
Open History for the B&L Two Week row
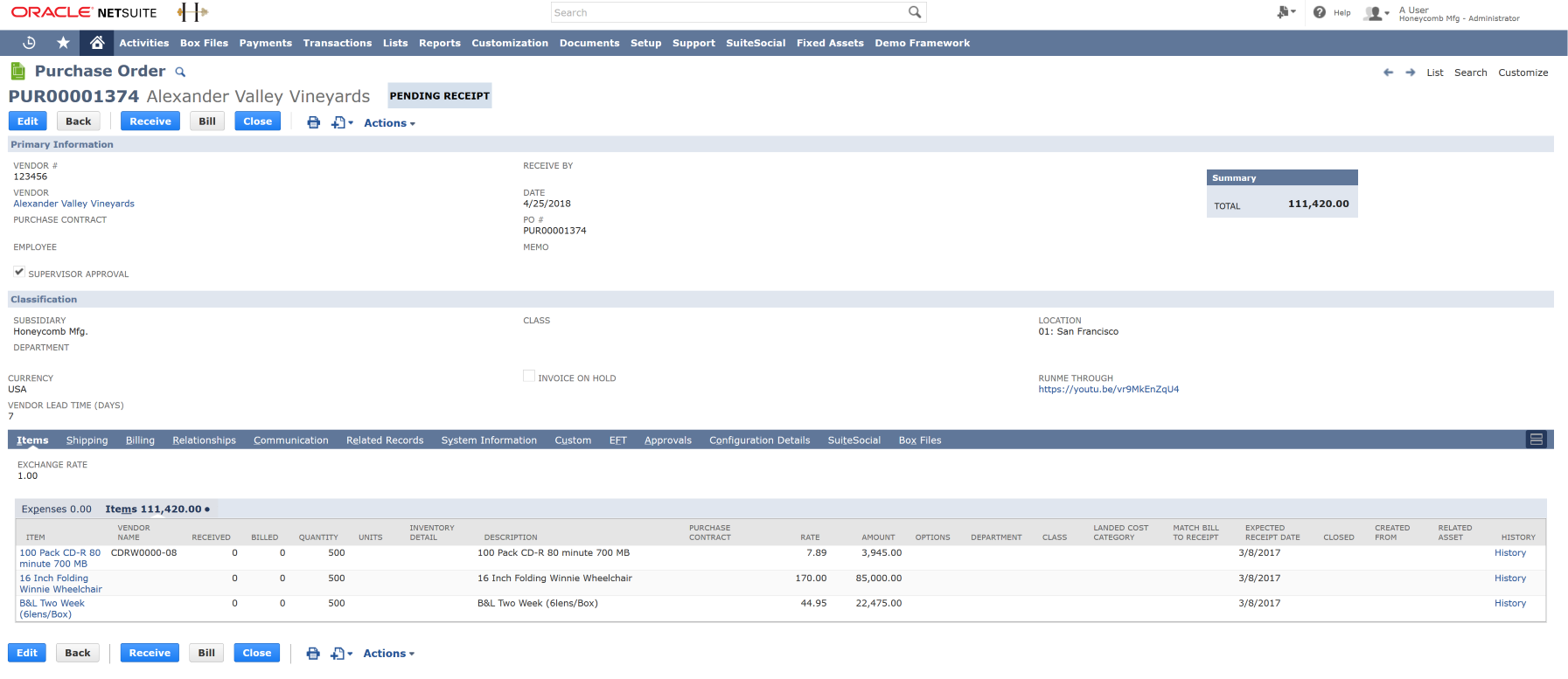[1510, 604]
